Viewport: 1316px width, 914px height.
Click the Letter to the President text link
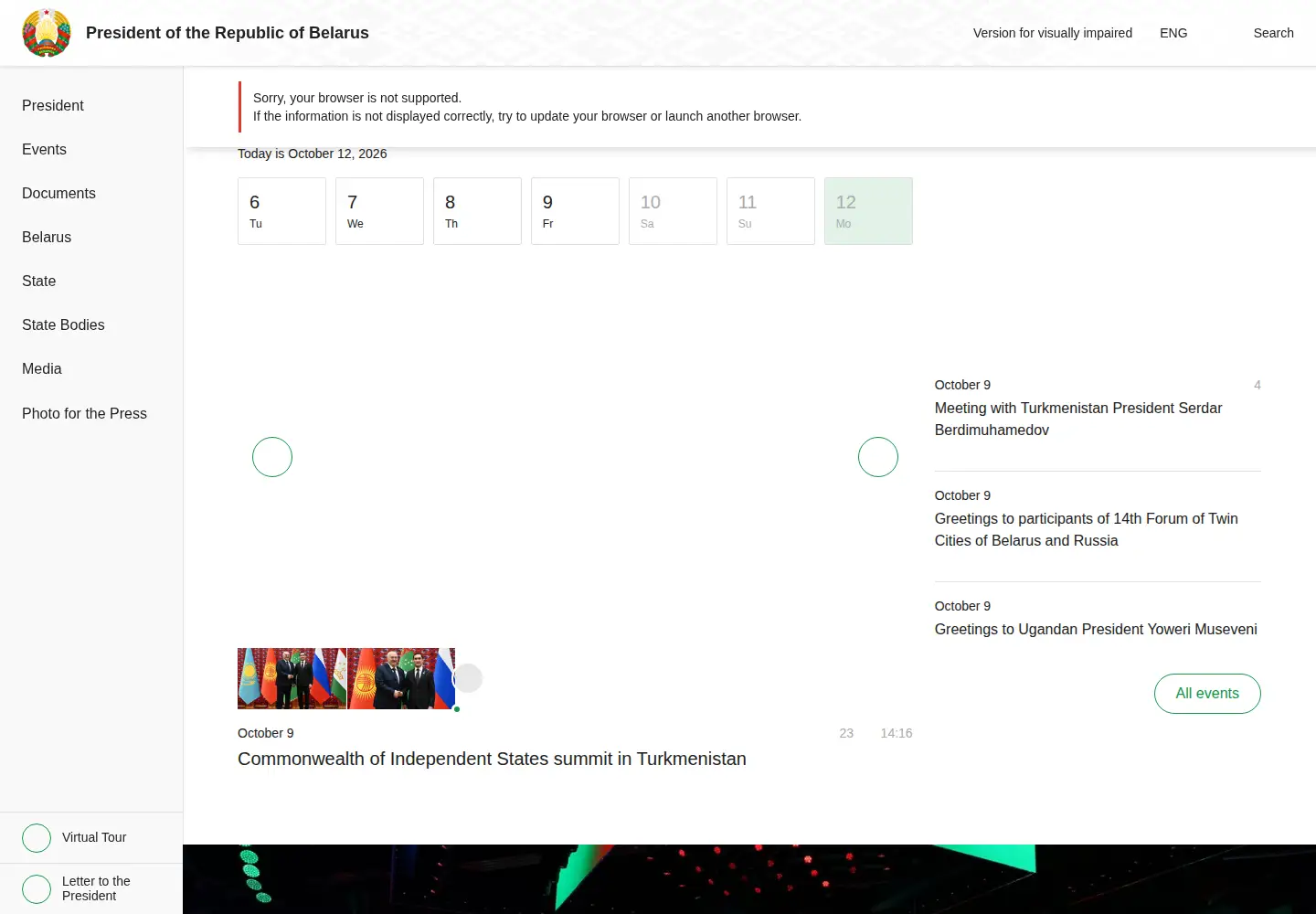[x=96, y=888]
